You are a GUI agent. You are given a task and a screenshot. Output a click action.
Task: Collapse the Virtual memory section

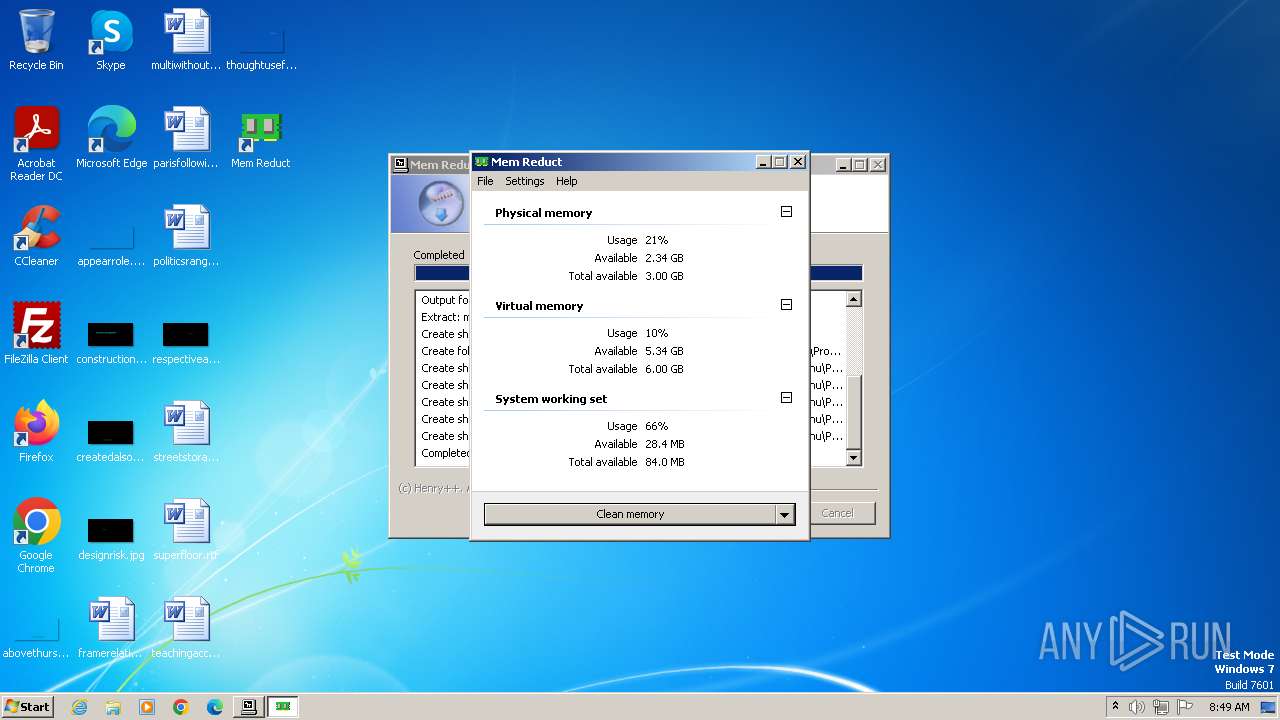(x=786, y=305)
